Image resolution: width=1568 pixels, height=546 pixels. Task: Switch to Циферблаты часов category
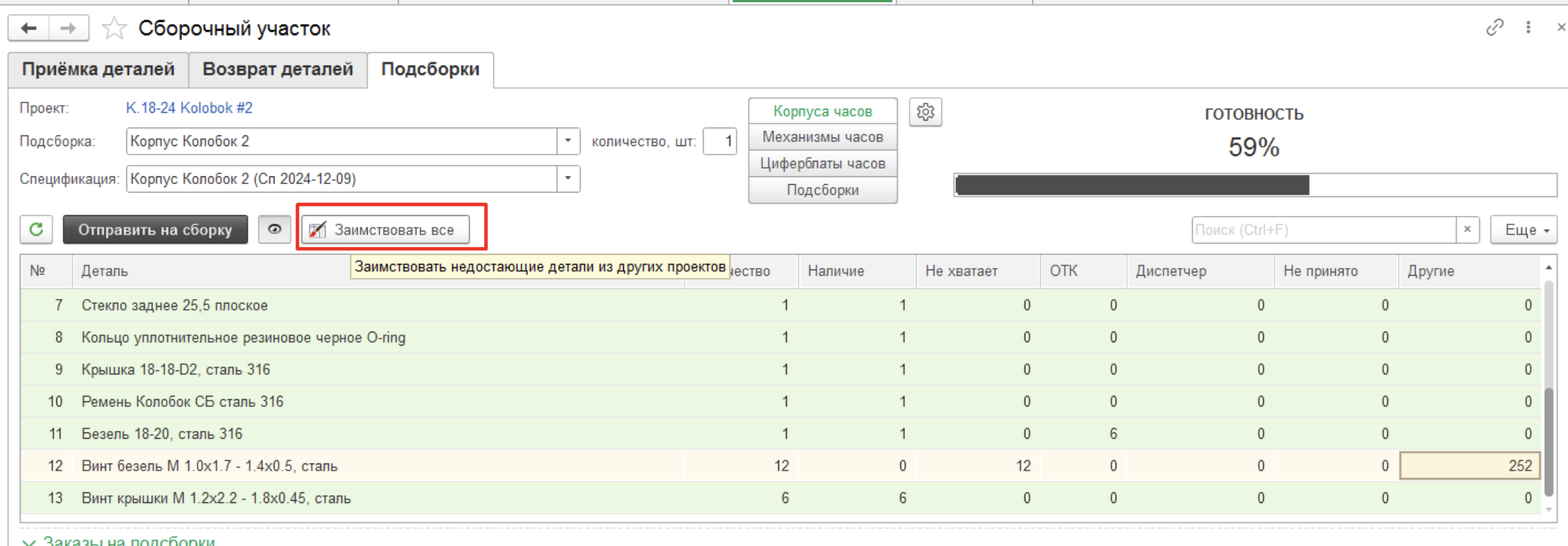pyautogui.click(x=822, y=164)
